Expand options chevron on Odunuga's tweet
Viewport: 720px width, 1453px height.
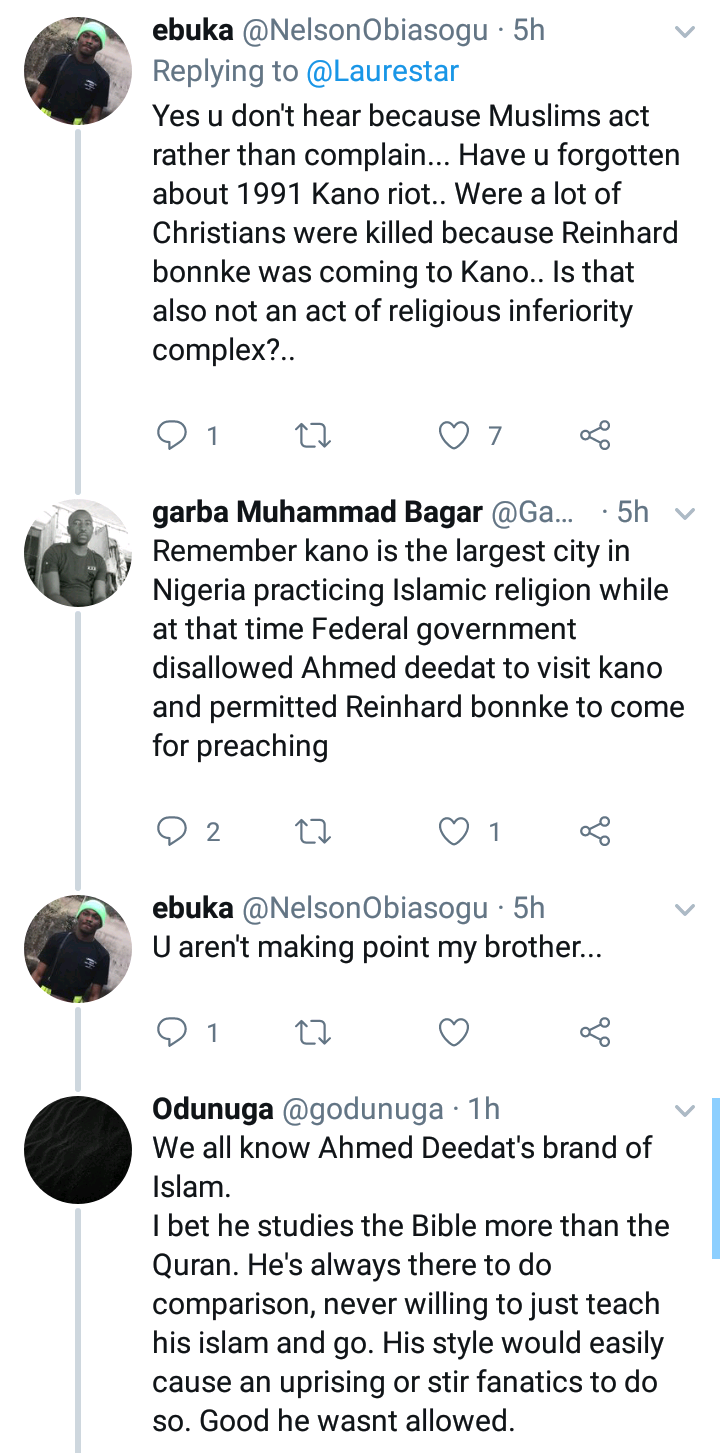point(685,1110)
